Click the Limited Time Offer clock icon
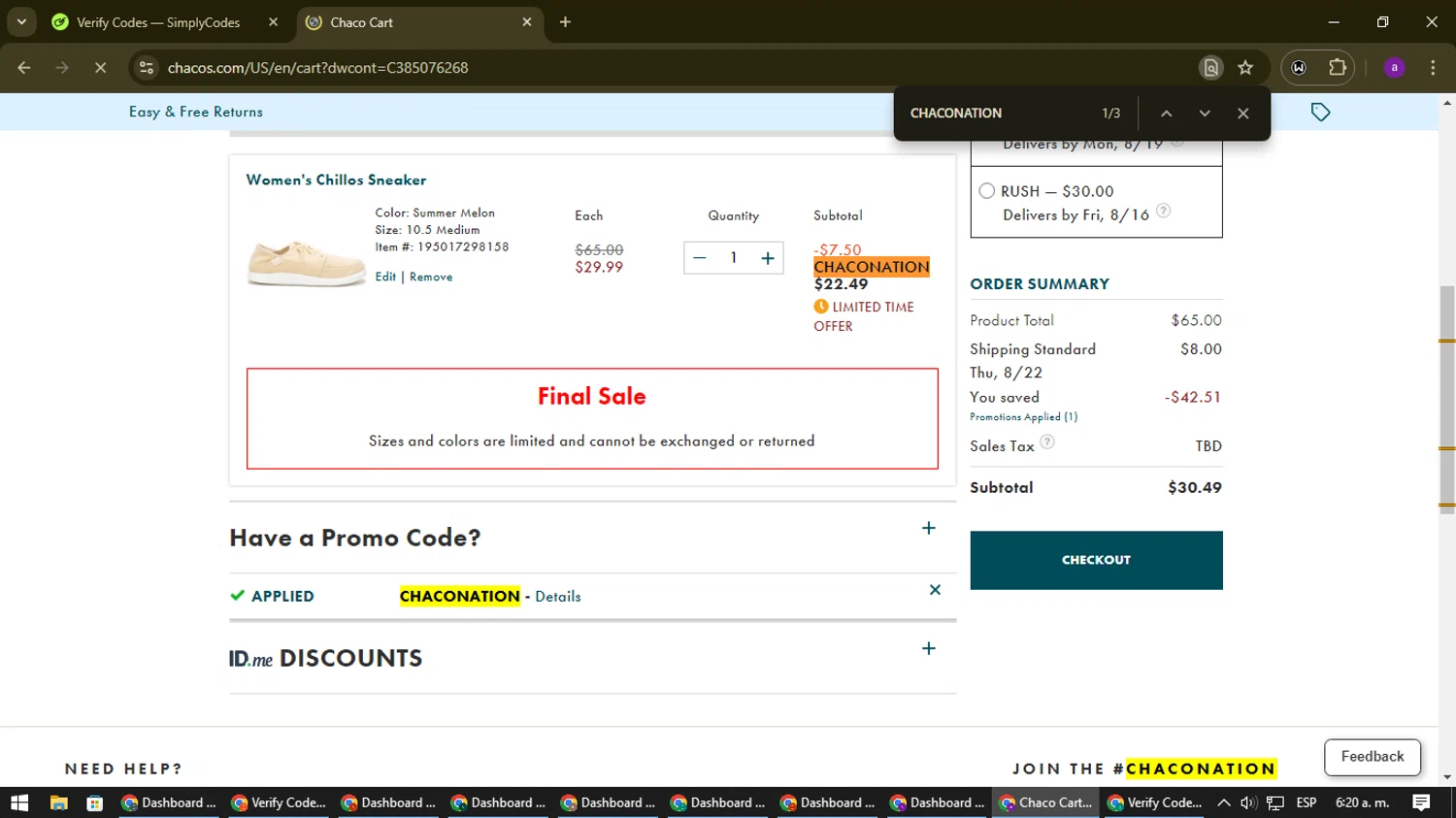The width and height of the screenshot is (1456, 818). coord(821,307)
